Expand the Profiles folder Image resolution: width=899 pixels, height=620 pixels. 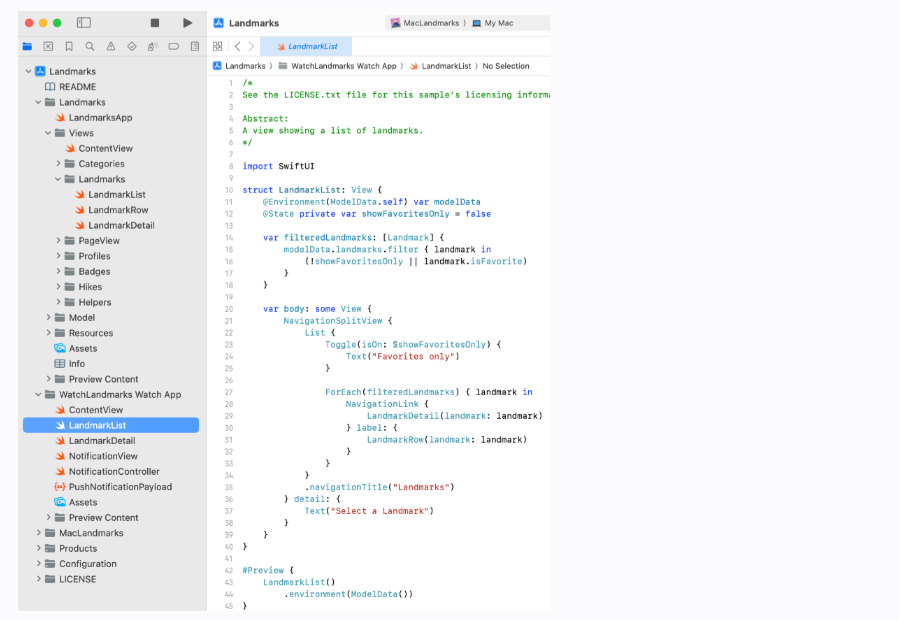pyautogui.click(x=58, y=256)
